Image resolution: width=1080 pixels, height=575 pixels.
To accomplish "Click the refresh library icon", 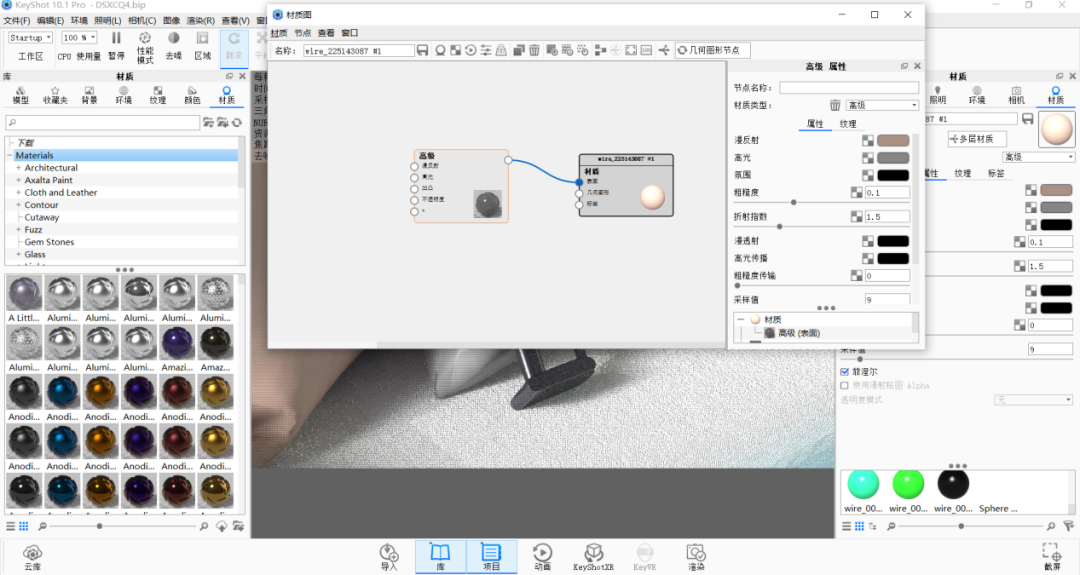I will (237, 123).
